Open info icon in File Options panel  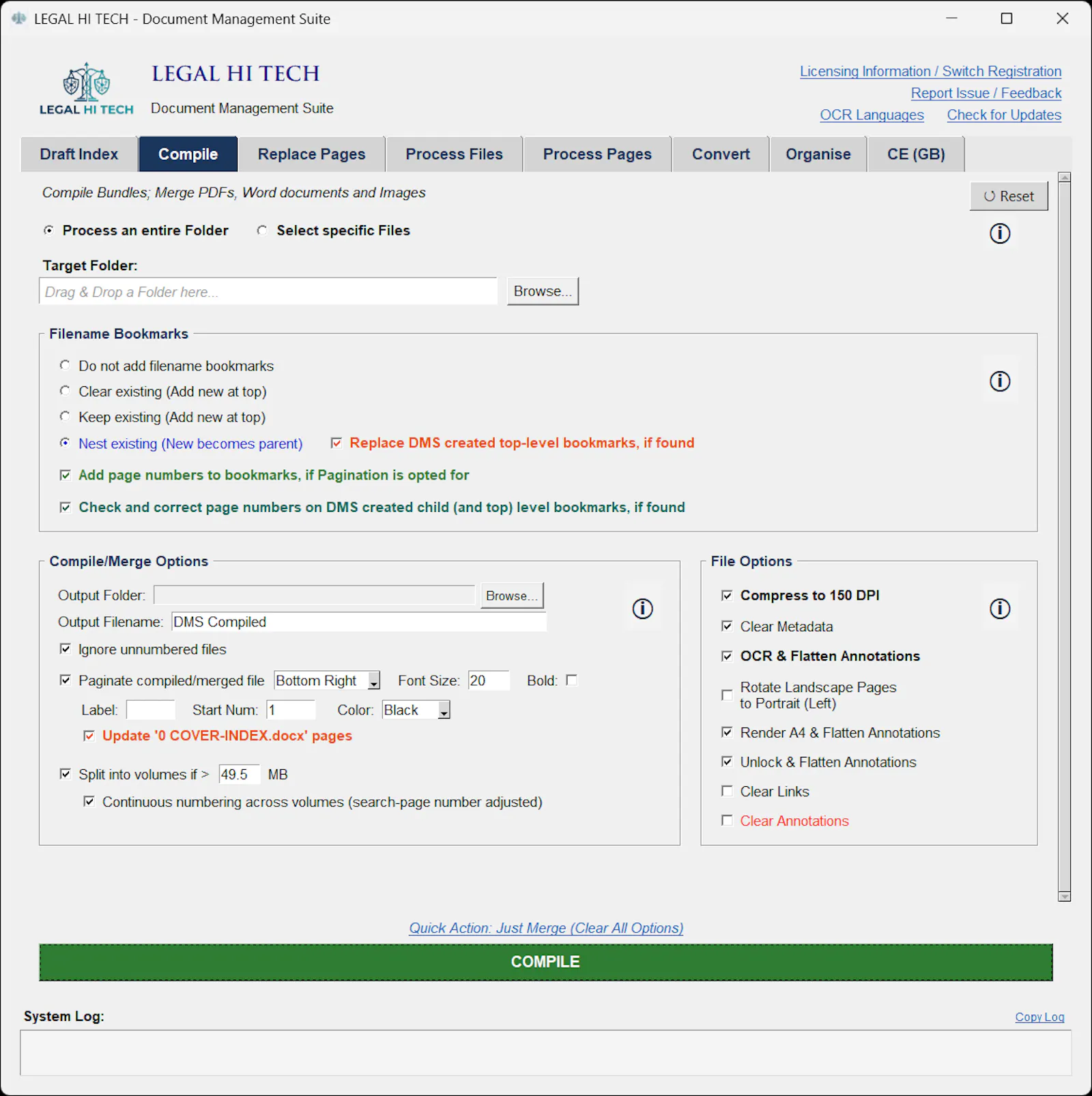click(1000, 608)
